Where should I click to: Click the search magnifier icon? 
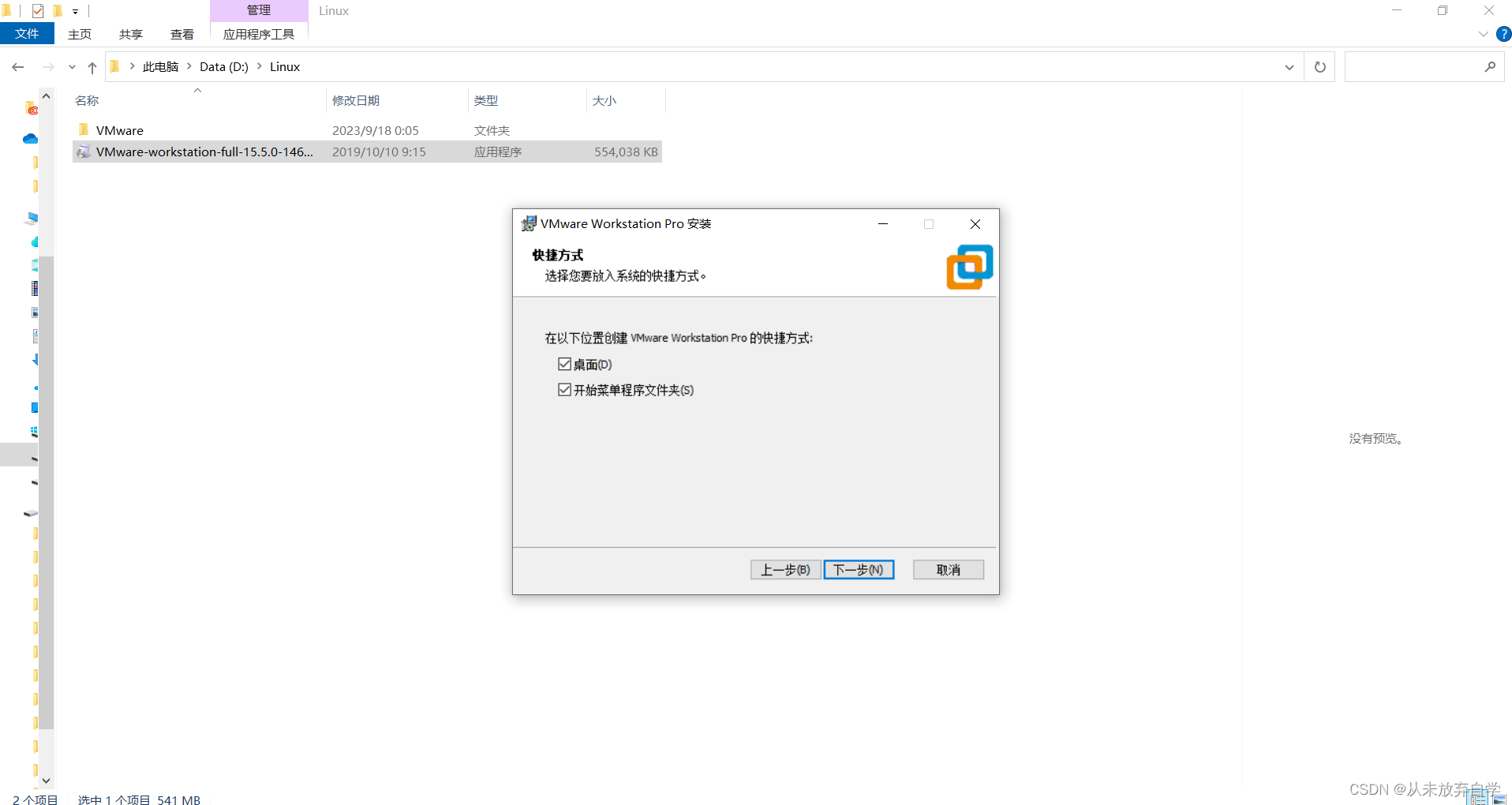click(1490, 67)
